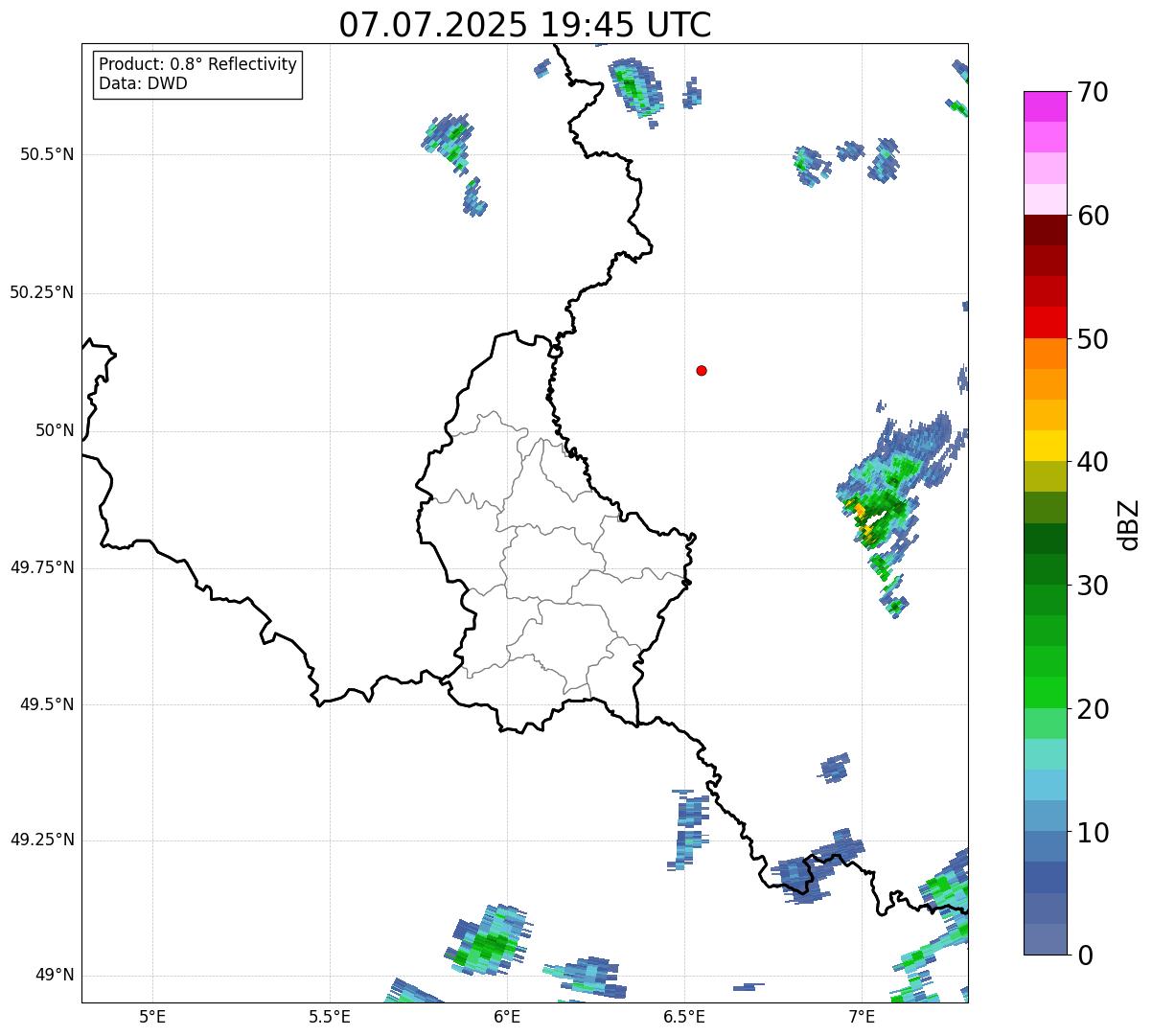The height and width of the screenshot is (1036, 1152).
Task: Click the colorbar tick label 30
Action: point(1094,586)
